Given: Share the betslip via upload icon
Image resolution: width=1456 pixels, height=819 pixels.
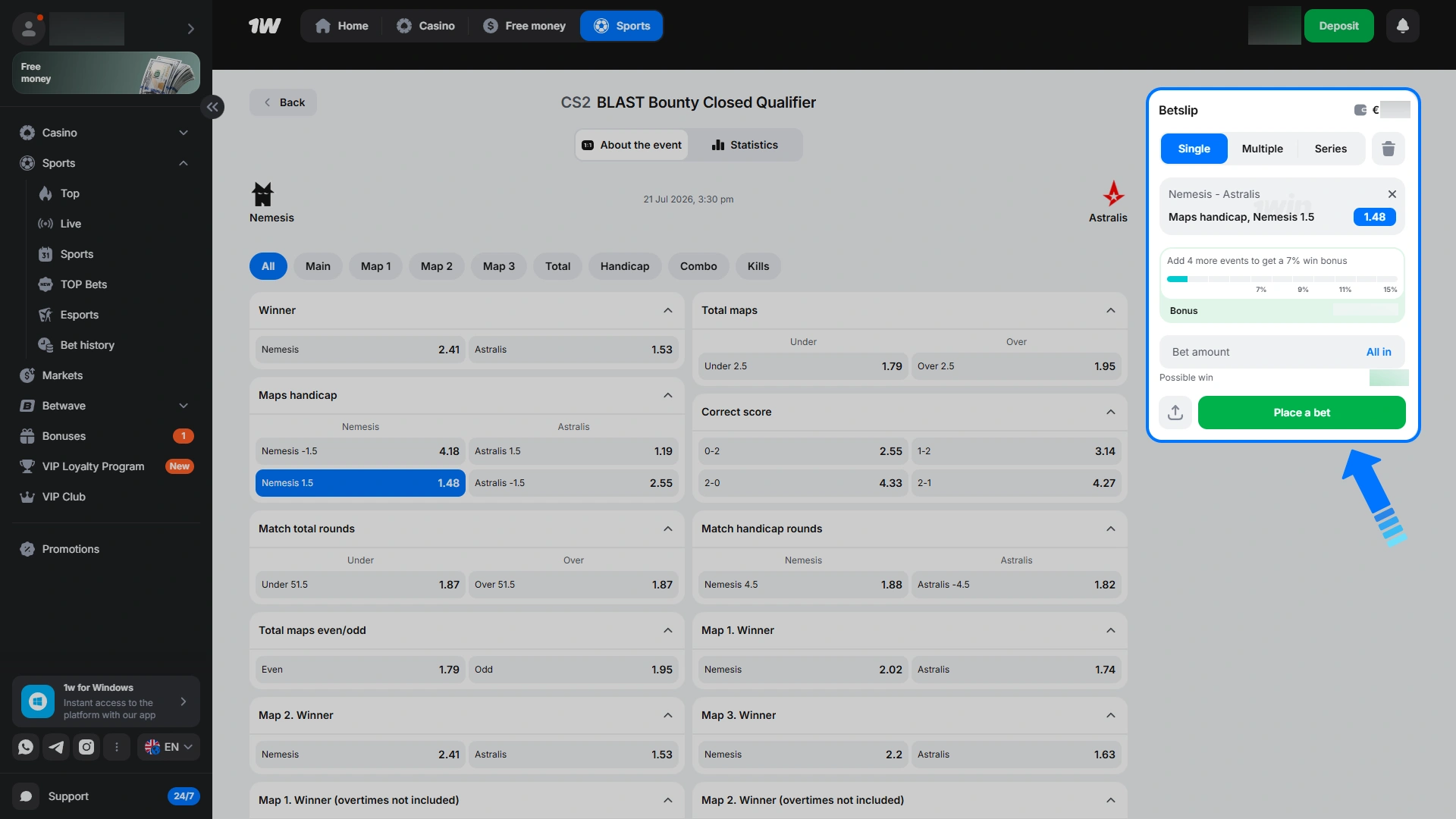Looking at the screenshot, I should click(1175, 413).
